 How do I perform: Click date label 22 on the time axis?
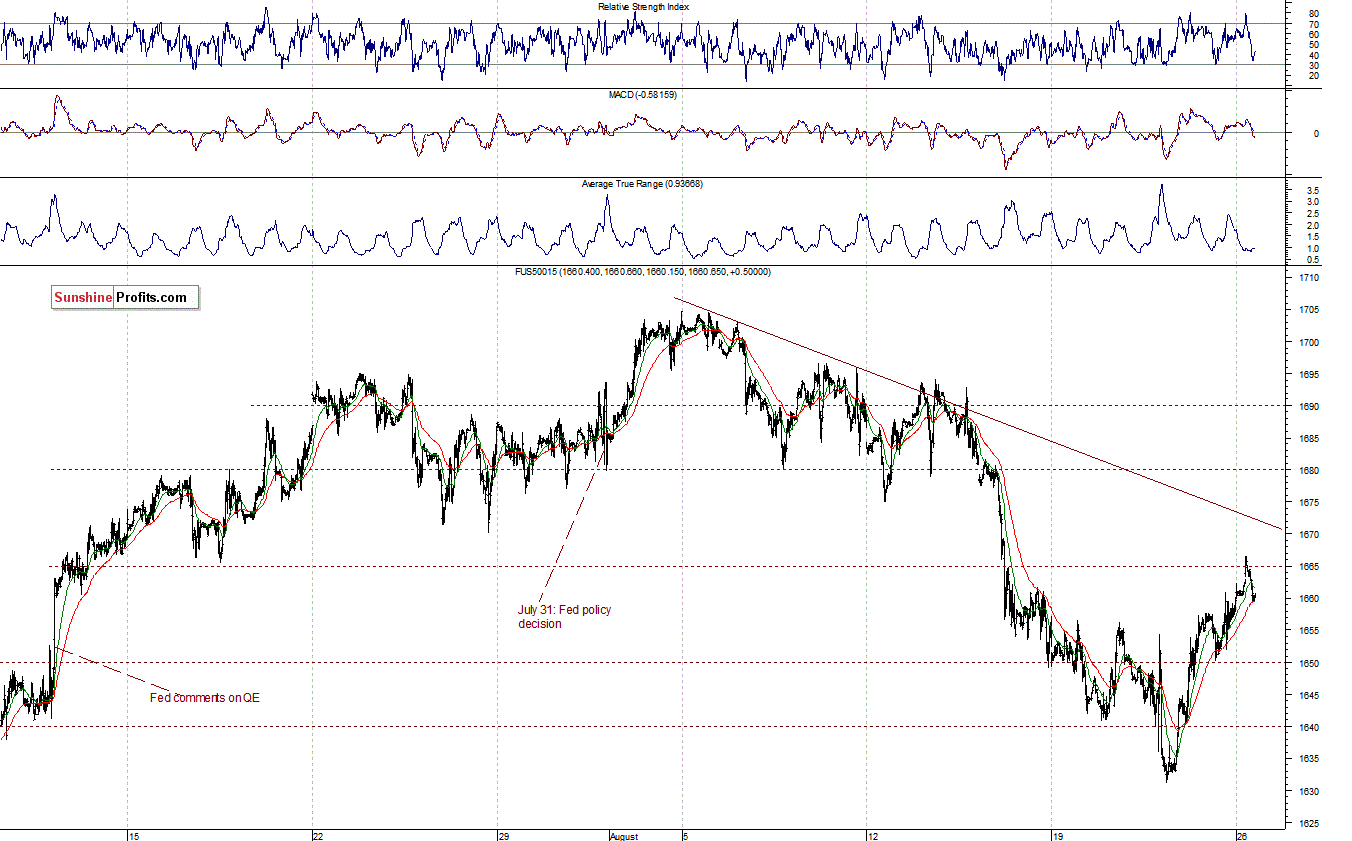click(x=318, y=835)
